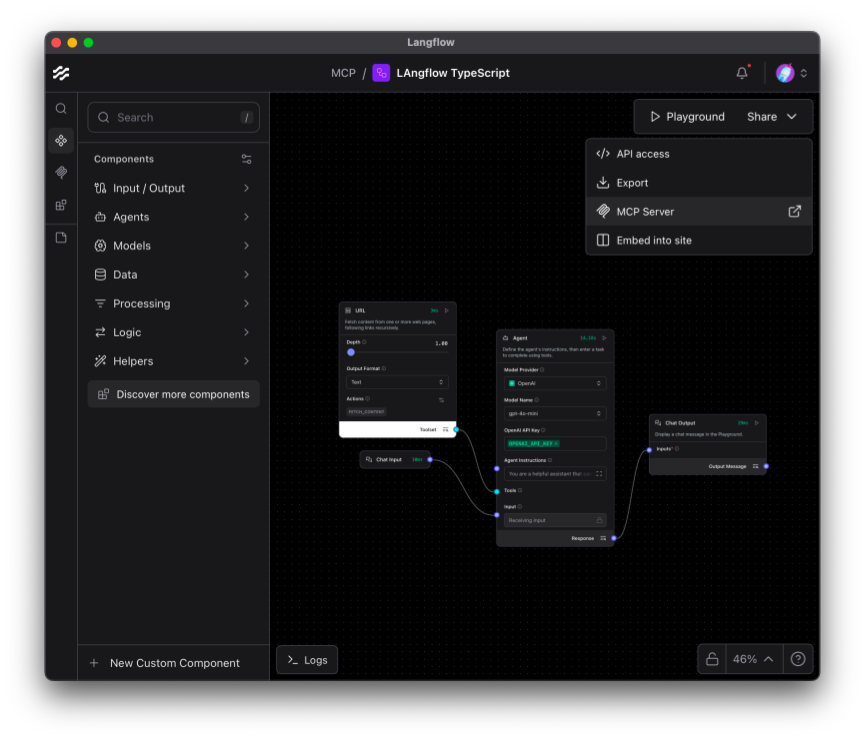Select the Components icon in sidebar rail
Screen dimensions: 865x740
[x=60, y=140]
